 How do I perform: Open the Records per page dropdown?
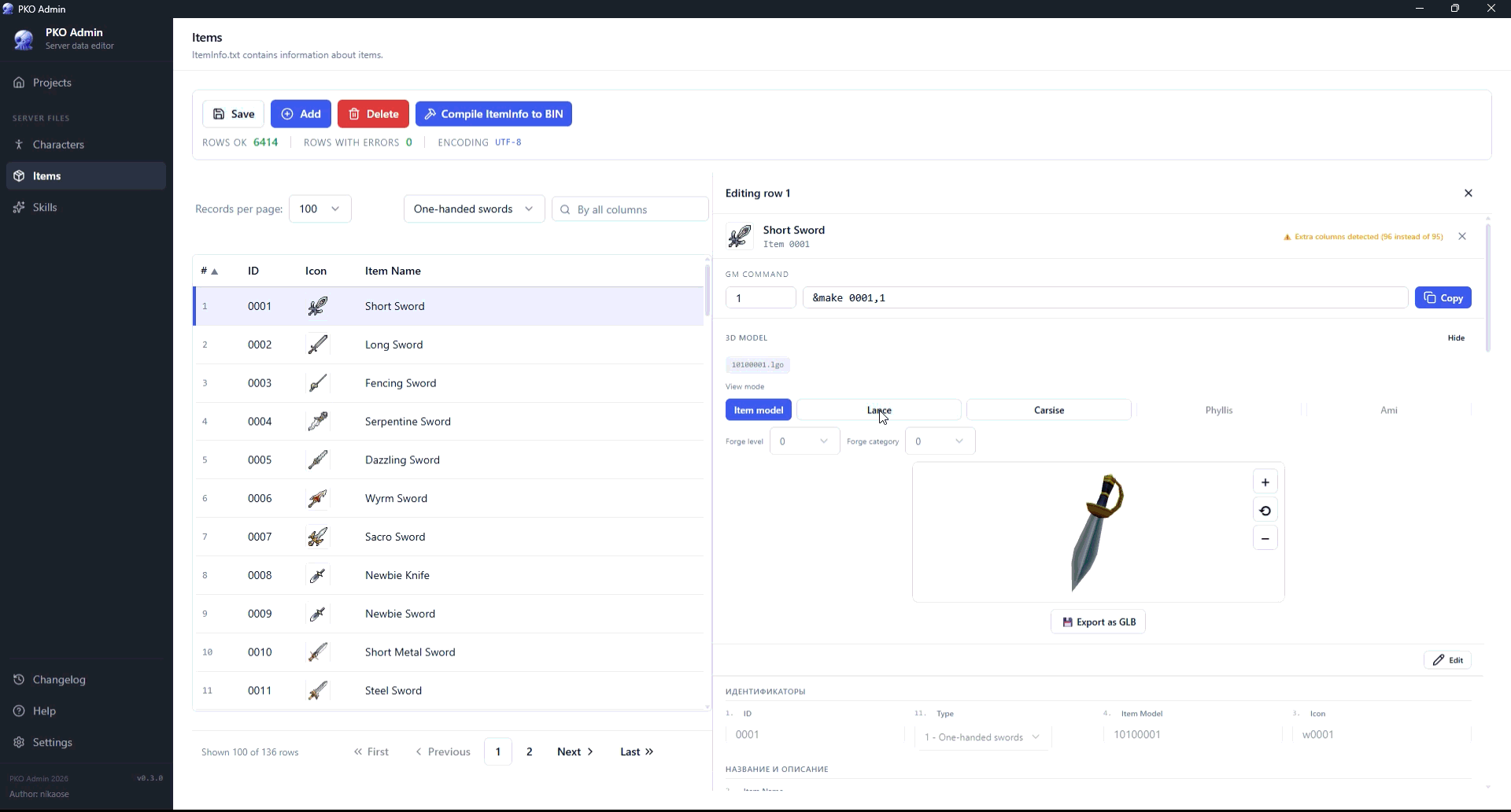tap(320, 209)
